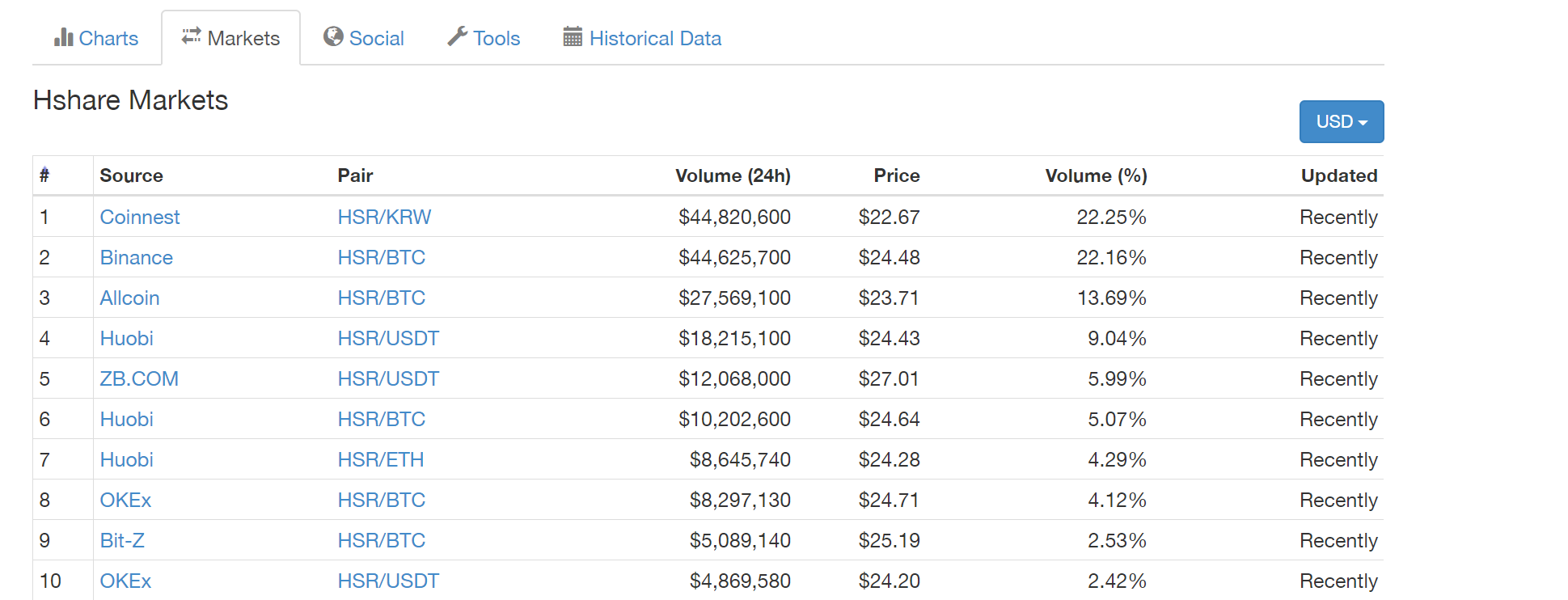Sort table by Pair column header
Viewport: 1568px width, 600px height.
(355, 175)
